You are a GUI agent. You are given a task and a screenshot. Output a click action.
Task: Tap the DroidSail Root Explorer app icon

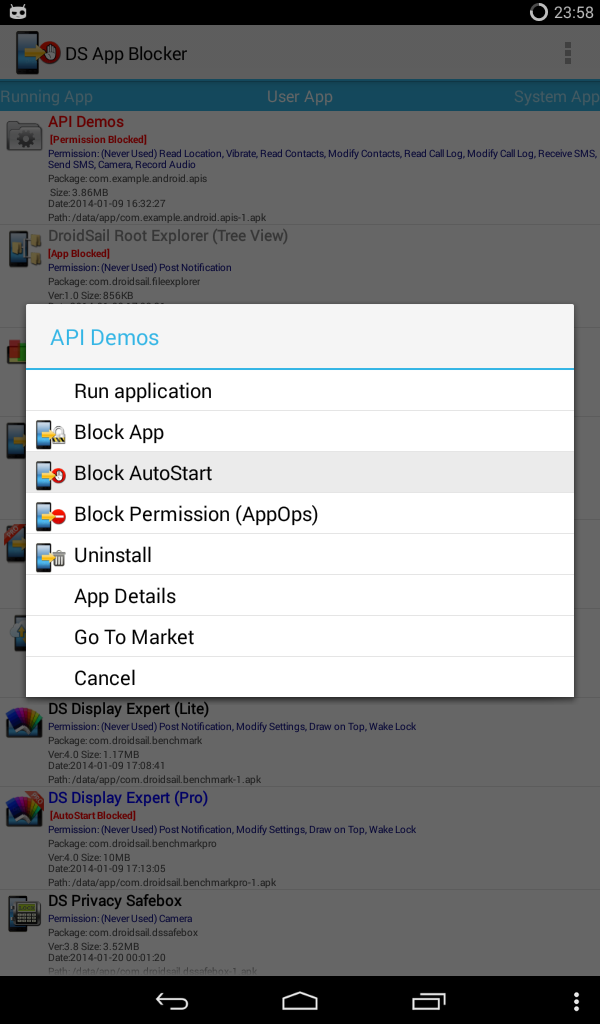(24, 248)
